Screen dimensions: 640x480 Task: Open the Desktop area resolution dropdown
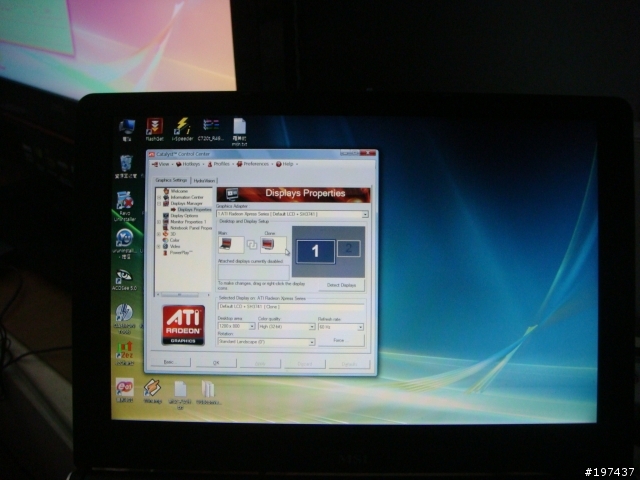point(251,327)
